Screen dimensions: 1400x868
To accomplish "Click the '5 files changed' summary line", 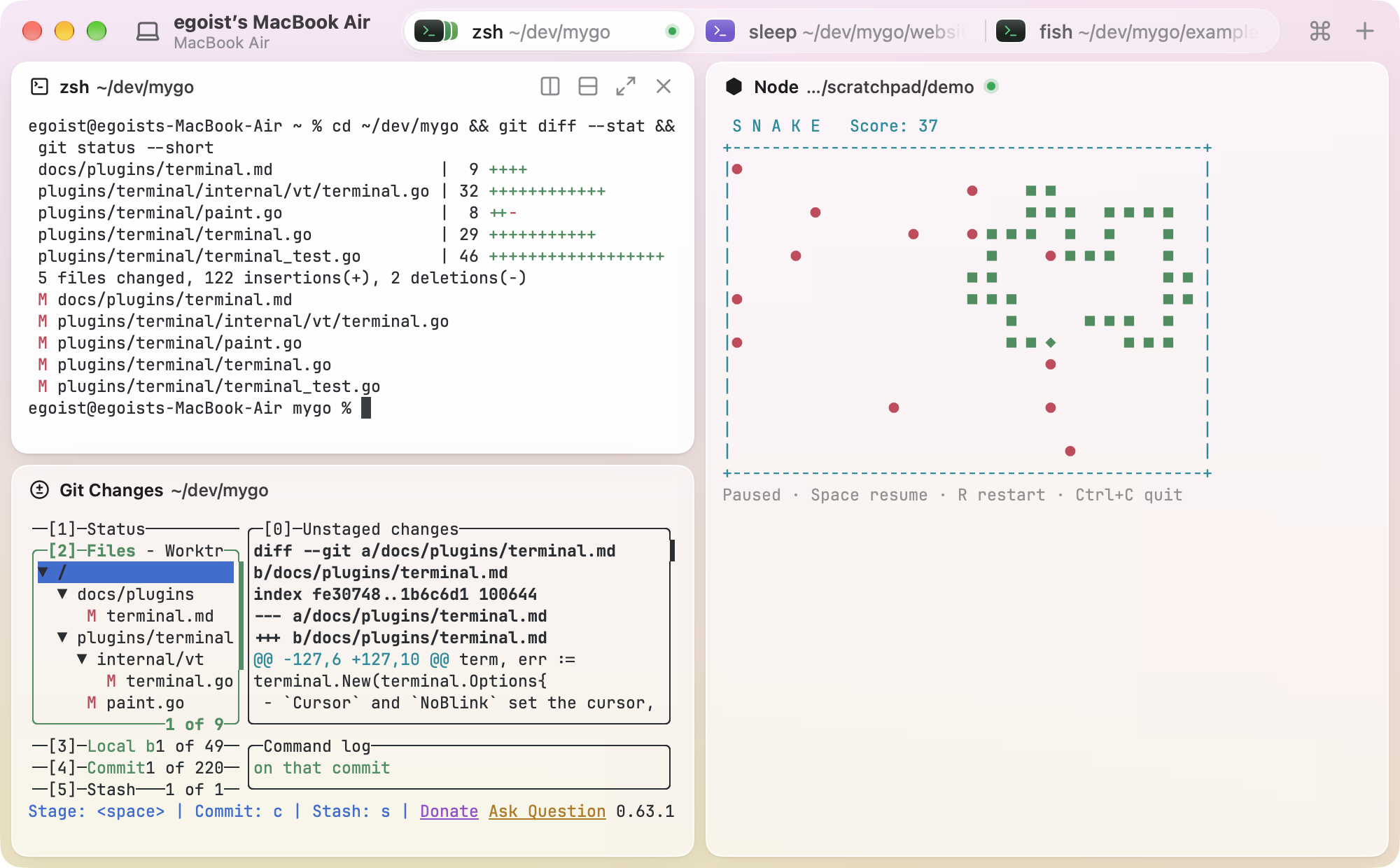I will (283, 278).
